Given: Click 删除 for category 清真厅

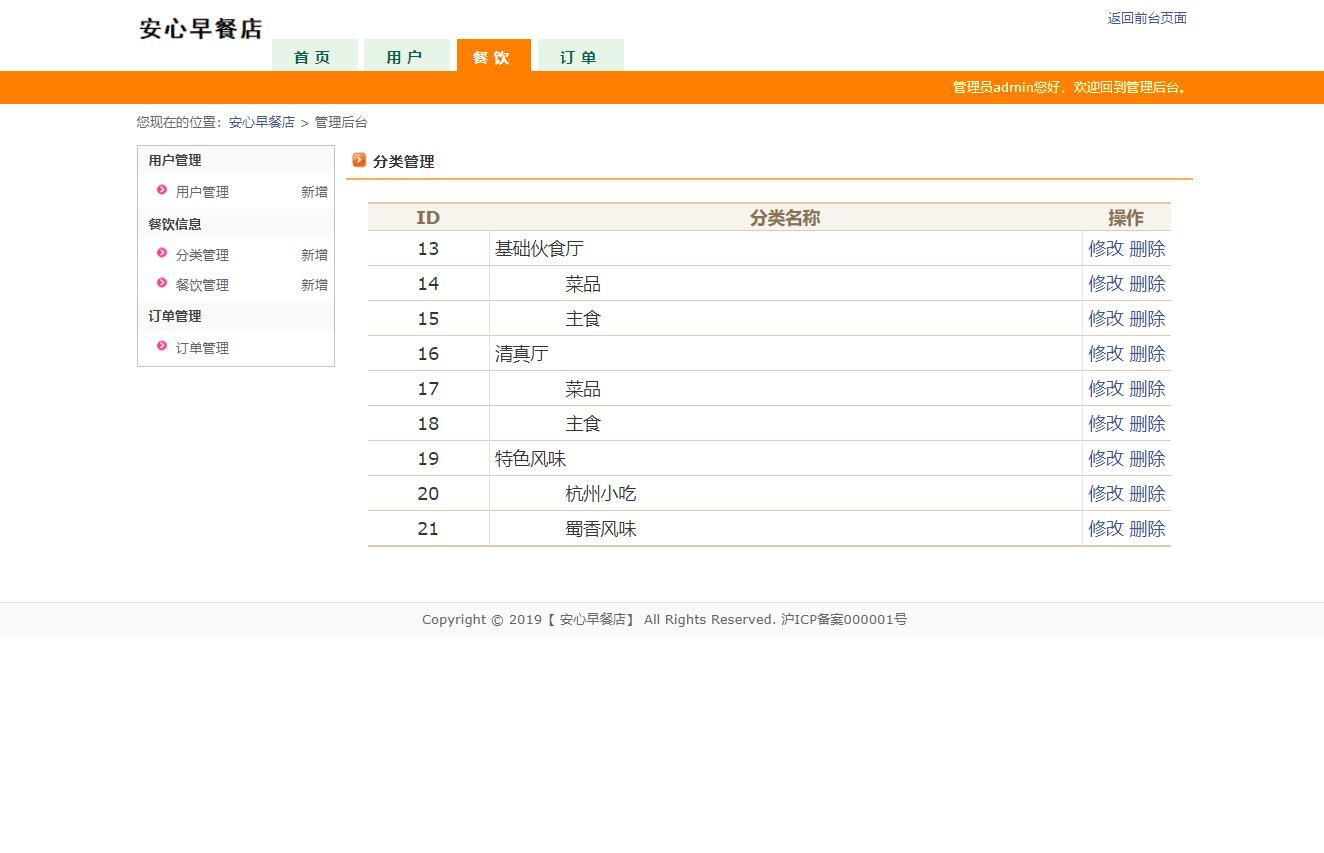Looking at the screenshot, I should pyautogui.click(x=1147, y=353).
